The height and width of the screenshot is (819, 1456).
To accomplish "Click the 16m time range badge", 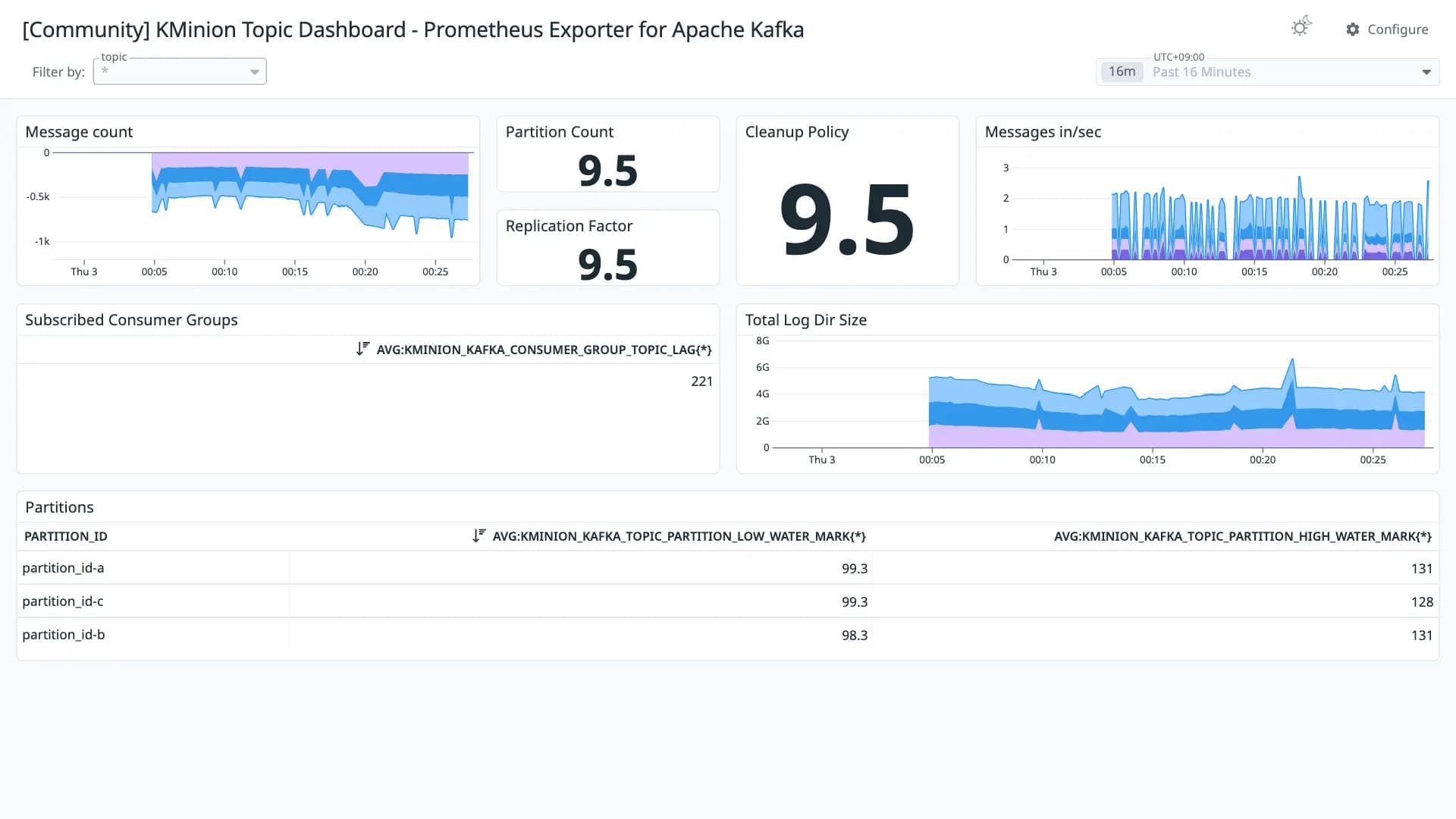I will pyautogui.click(x=1122, y=71).
